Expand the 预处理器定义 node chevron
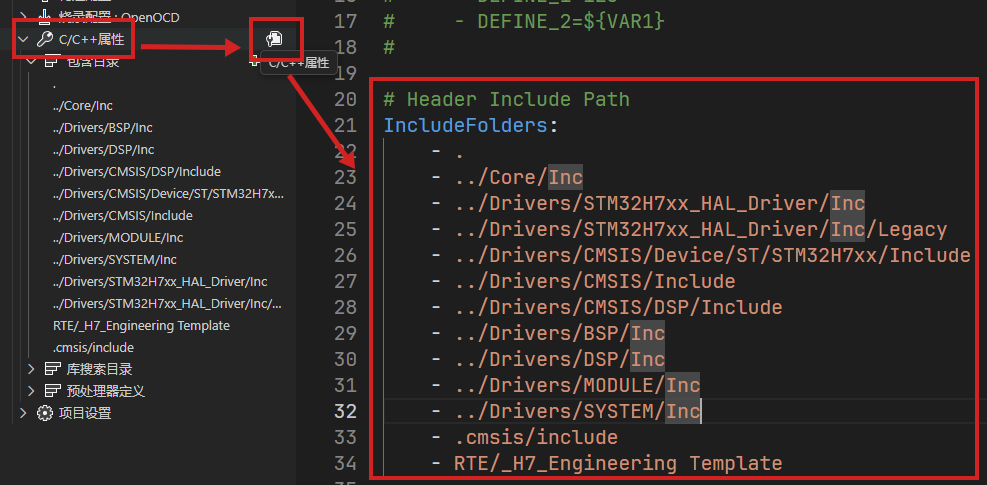 [x=31, y=391]
